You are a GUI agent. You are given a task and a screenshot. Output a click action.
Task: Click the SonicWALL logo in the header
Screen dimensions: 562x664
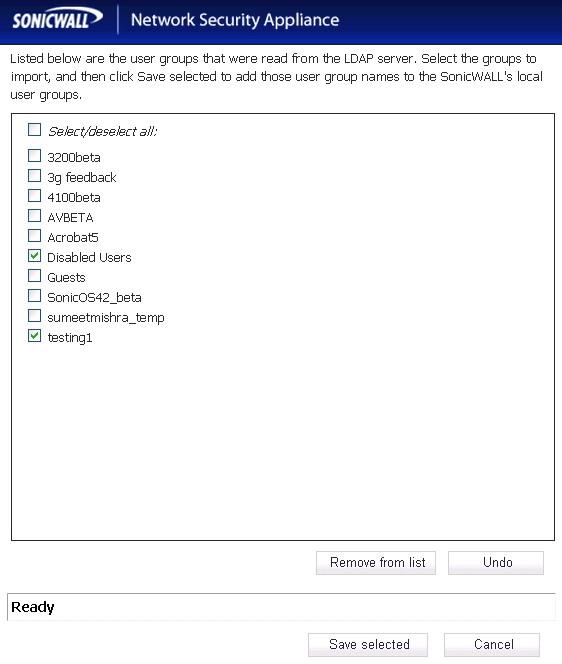57,19
